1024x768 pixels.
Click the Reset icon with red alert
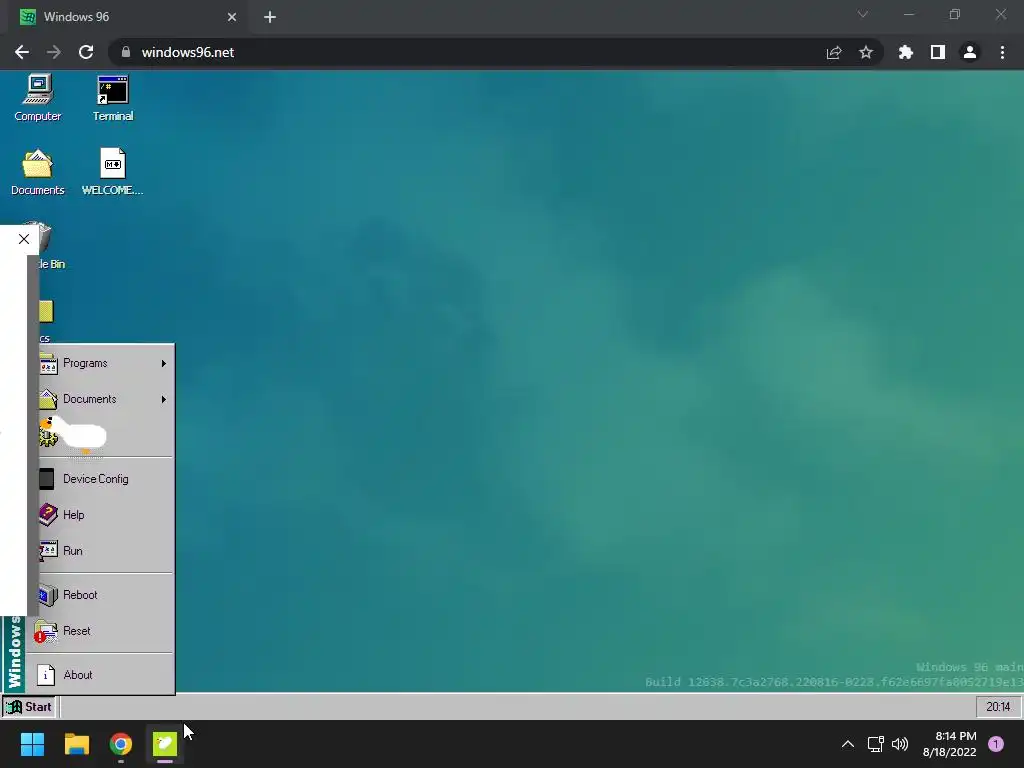pos(45,631)
